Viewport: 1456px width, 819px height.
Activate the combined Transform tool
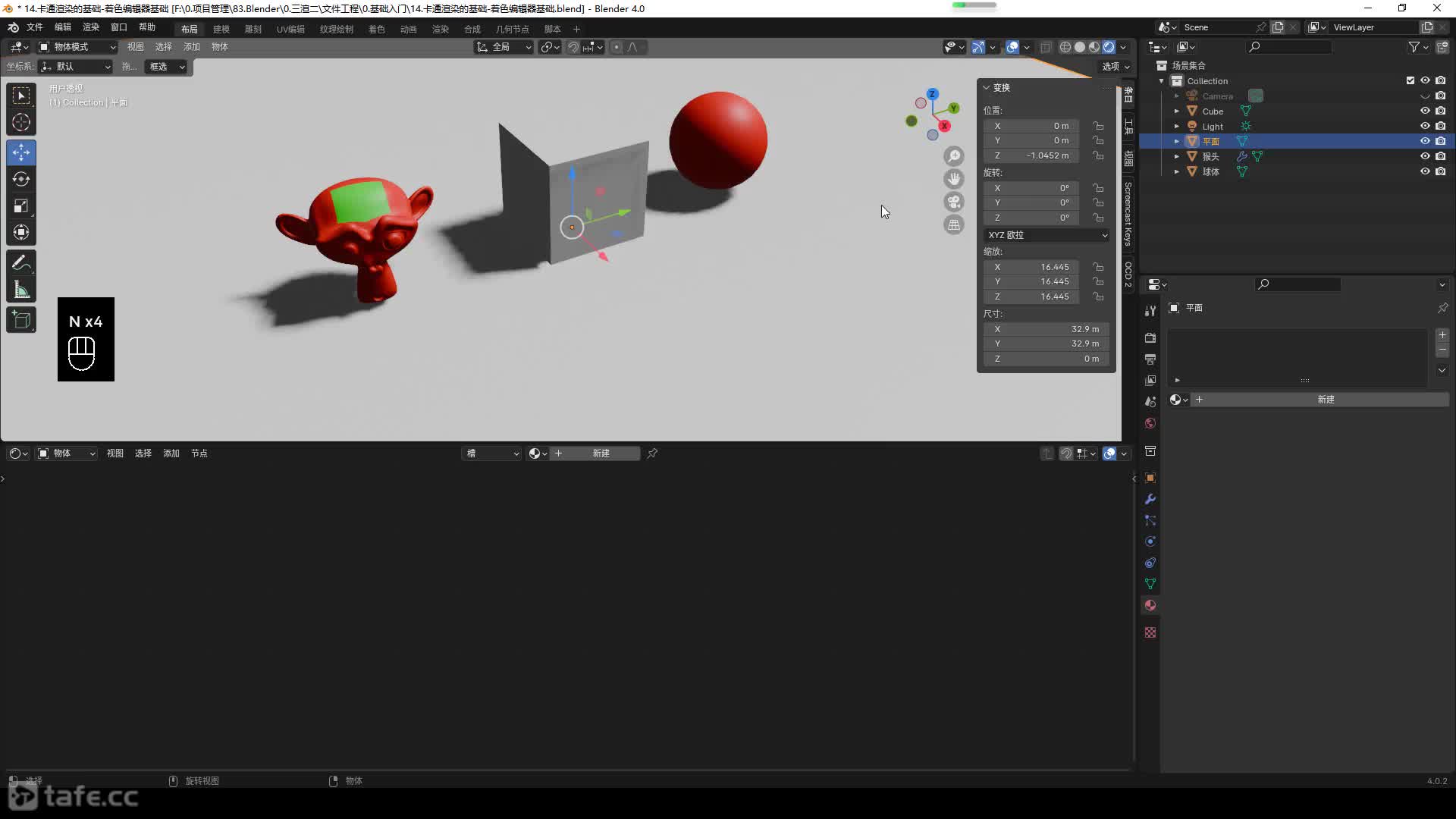(x=21, y=232)
